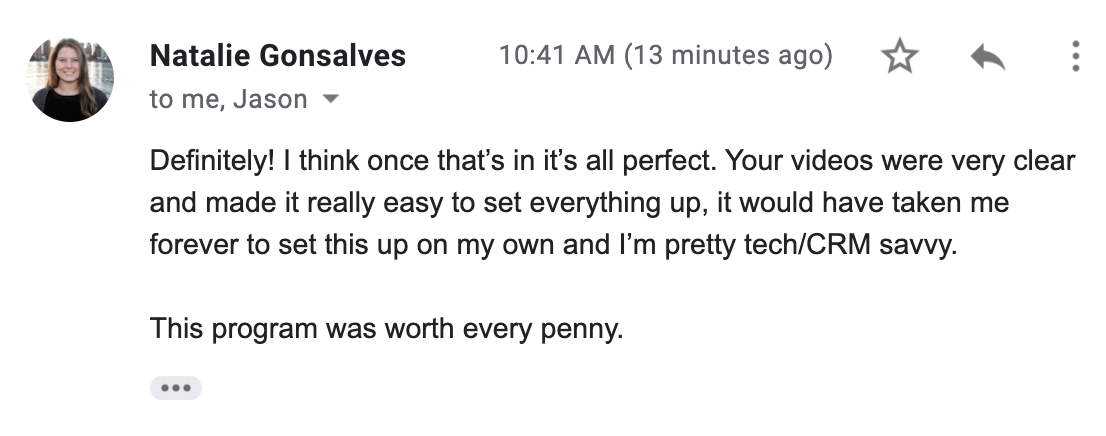Click the "to me, Jason" recipients line
This screenshot has width=1106, height=436.
point(229,99)
